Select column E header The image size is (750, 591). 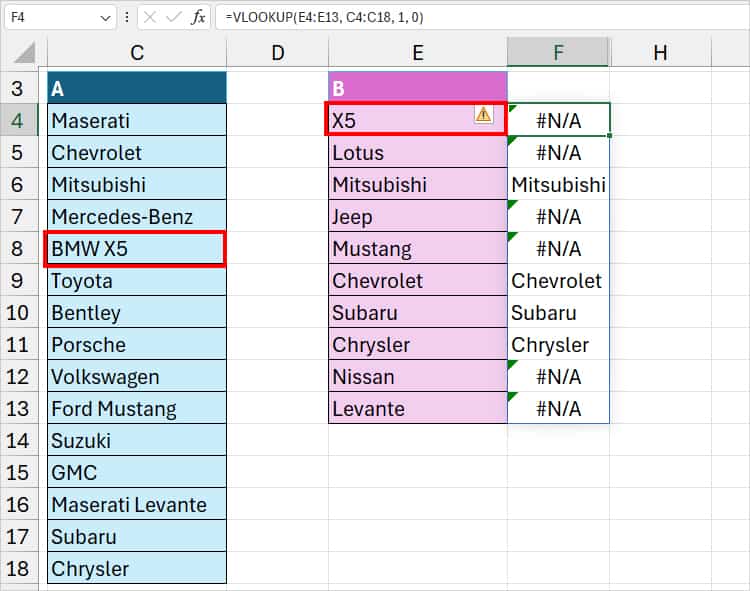418,53
